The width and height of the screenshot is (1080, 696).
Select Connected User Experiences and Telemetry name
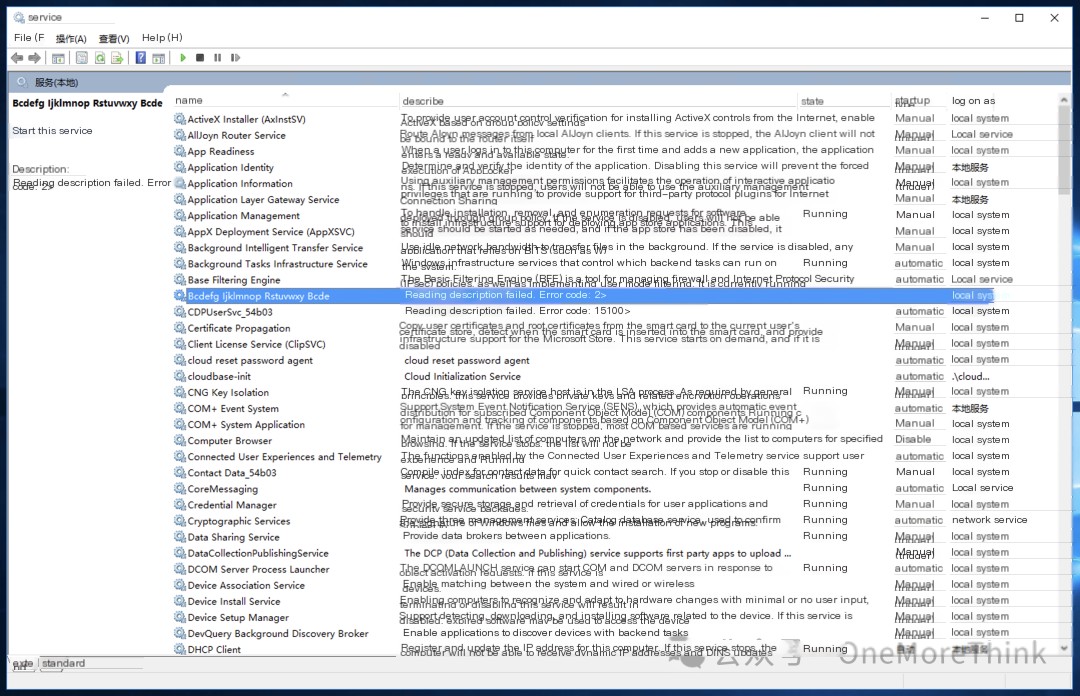click(284, 457)
